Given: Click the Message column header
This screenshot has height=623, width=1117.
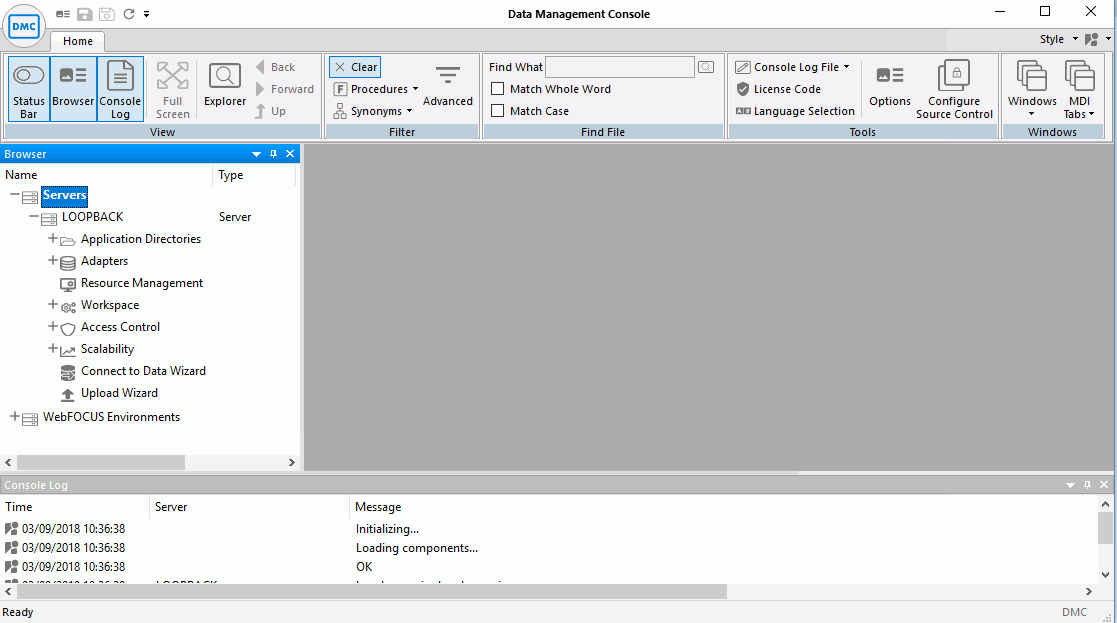Looking at the screenshot, I should point(723,507).
